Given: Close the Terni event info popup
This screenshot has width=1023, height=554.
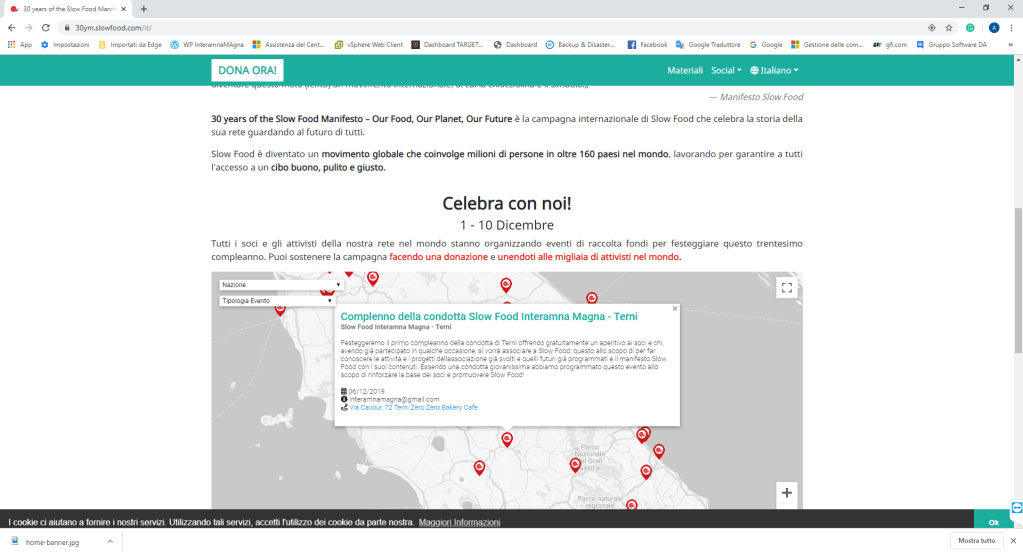Looking at the screenshot, I should pyautogui.click(x=675, y=309).
